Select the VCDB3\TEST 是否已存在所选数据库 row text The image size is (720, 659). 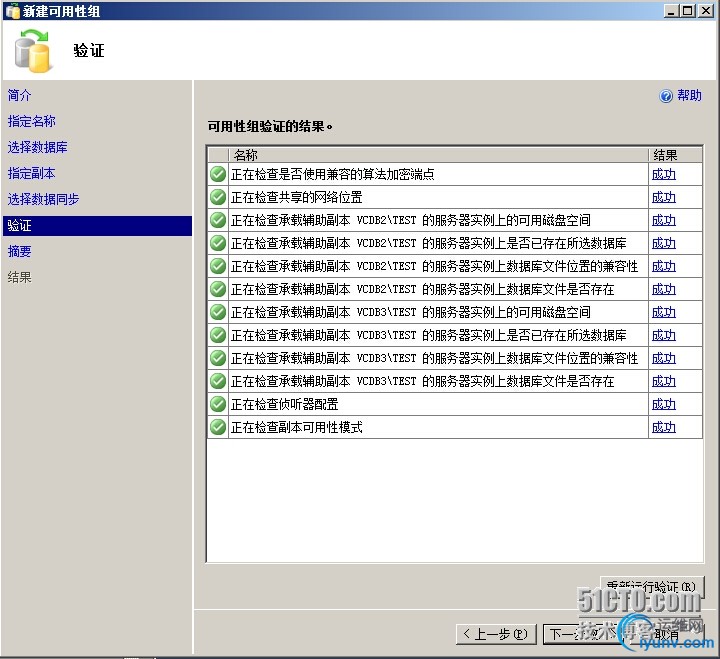coord(428,335)
